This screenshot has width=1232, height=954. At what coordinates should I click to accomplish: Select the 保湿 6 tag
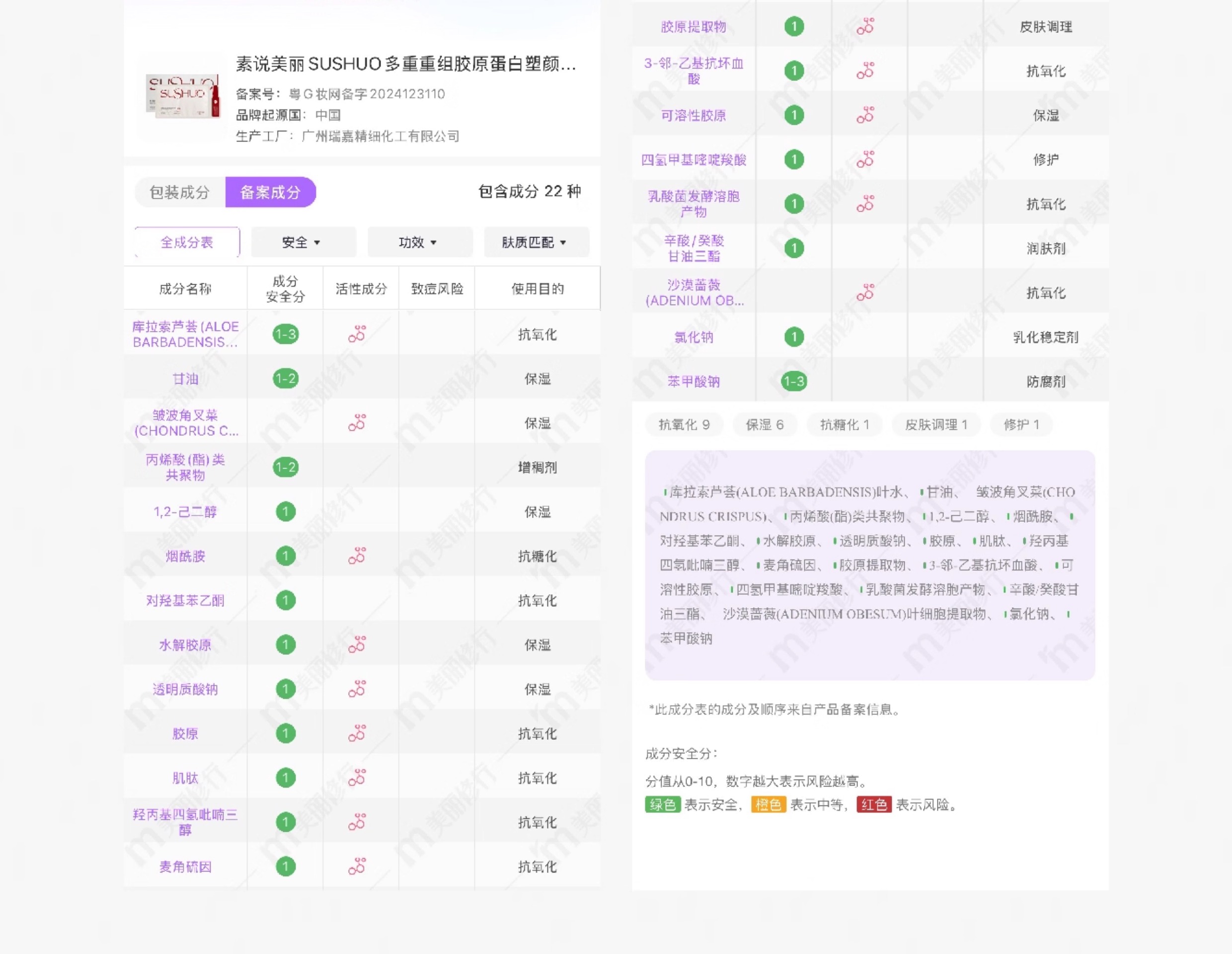[x=765, y=425]
